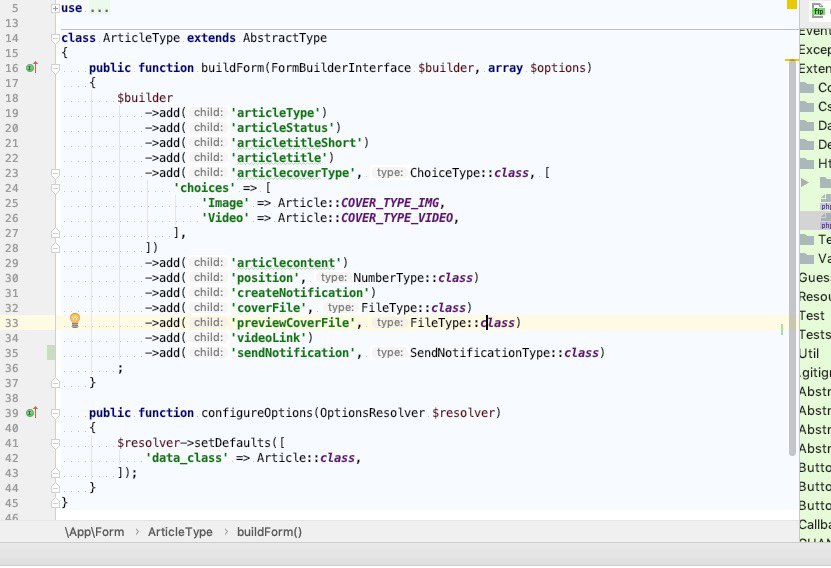This screenshot has height=568, width=831.
Task: Click the implements gutter icon beside configureOptions
Action: tap(32, 413)
